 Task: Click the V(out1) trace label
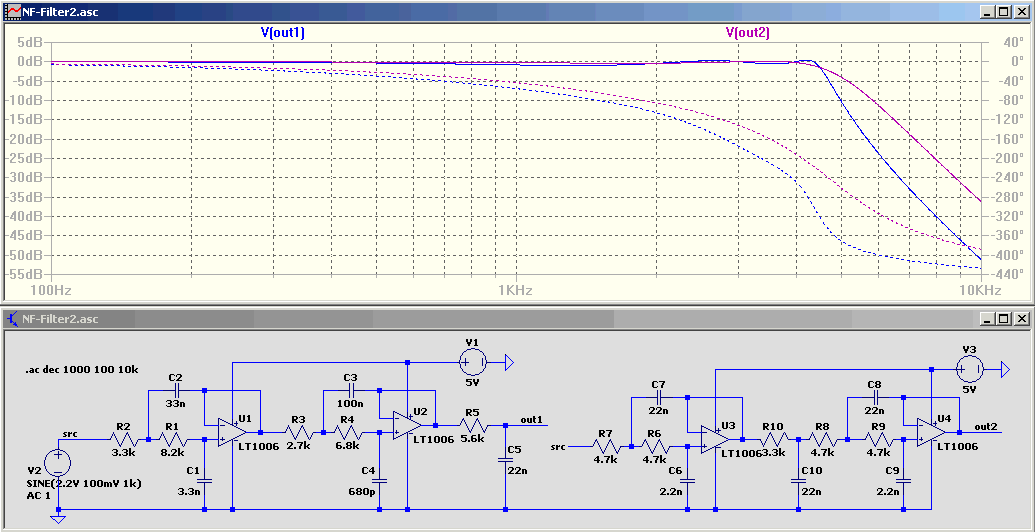[x=286, y=32]
